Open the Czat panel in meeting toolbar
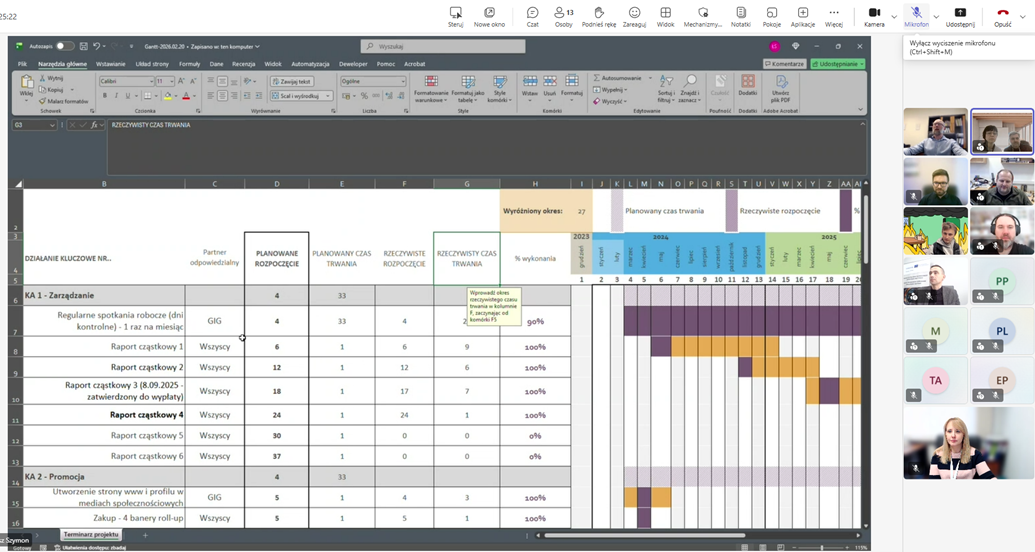This screenshot has width=1035, height=552. (533, 16)
